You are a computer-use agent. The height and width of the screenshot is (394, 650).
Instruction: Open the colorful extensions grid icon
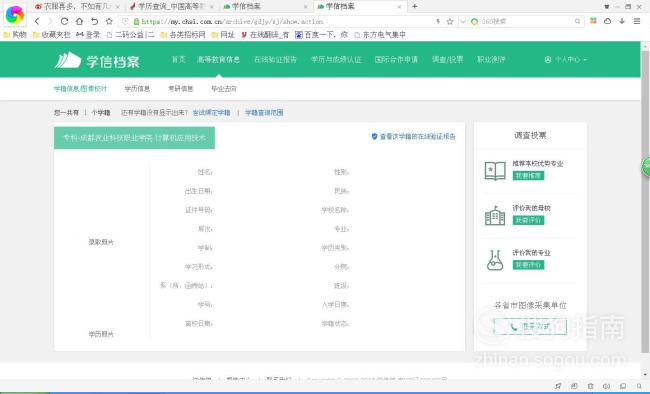pyautogui.click(x=594, y=21)
